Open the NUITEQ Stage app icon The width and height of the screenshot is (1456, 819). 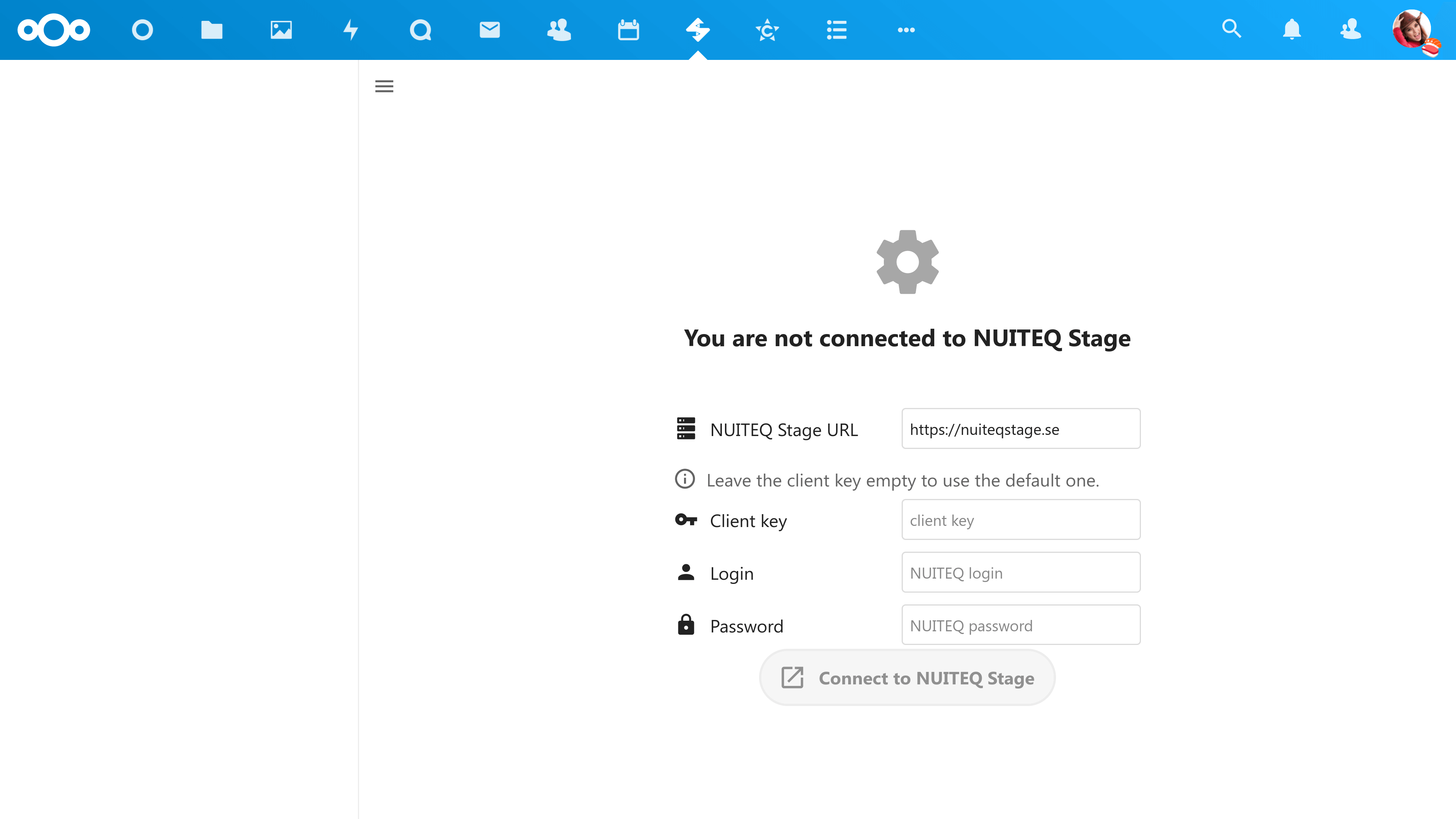coord(698,30)
